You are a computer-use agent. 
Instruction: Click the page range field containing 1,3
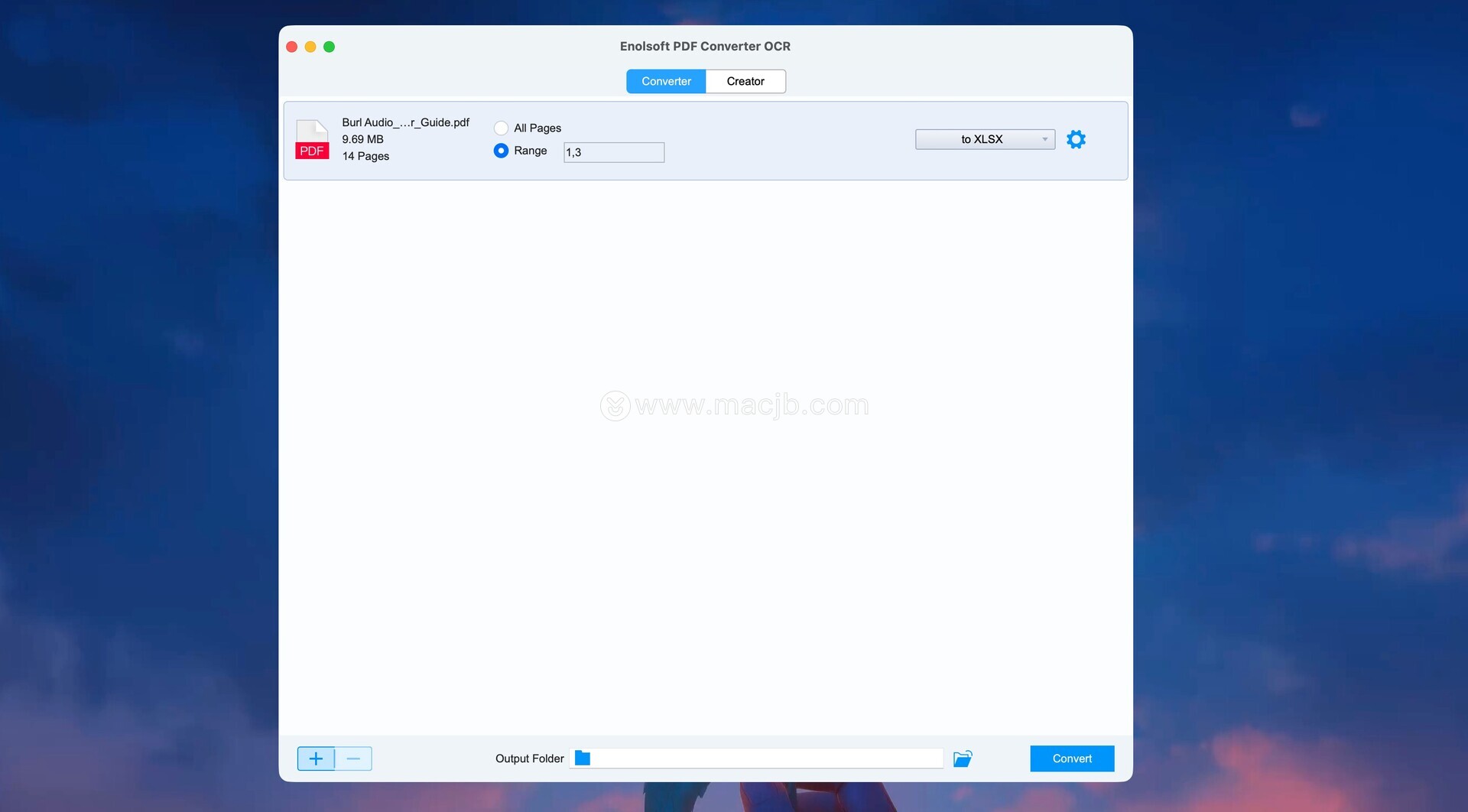point(613,152)
